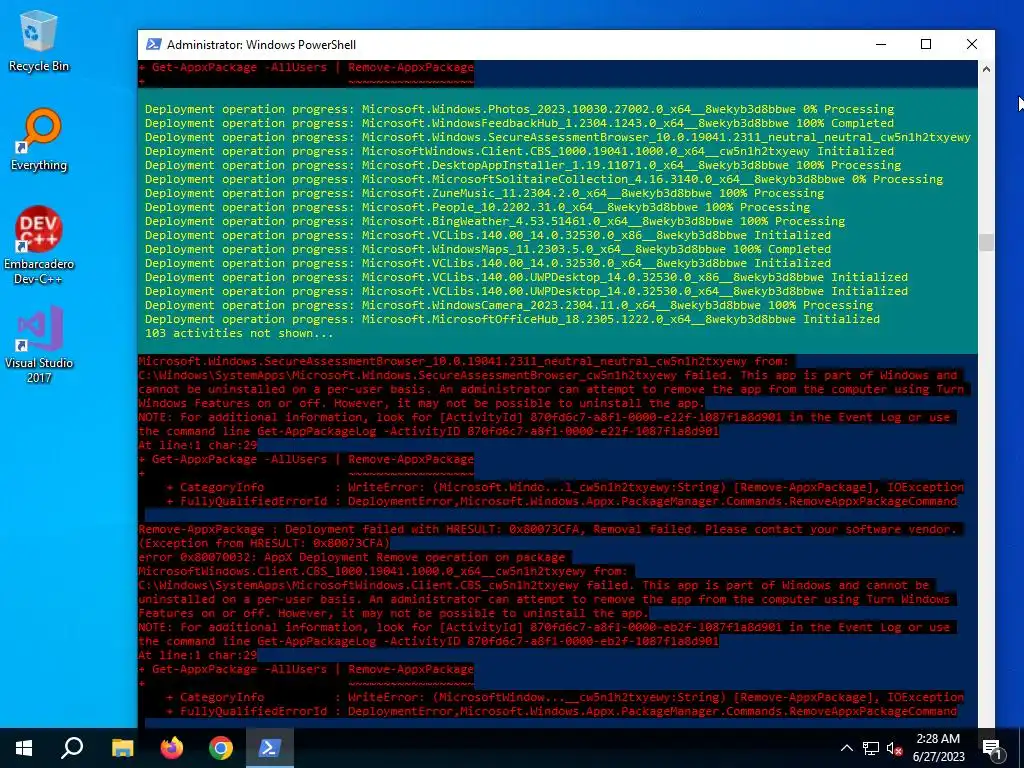Open network status tray icon
The image size is (1024, 768).
pyautogui.click(x=871, y=748)
